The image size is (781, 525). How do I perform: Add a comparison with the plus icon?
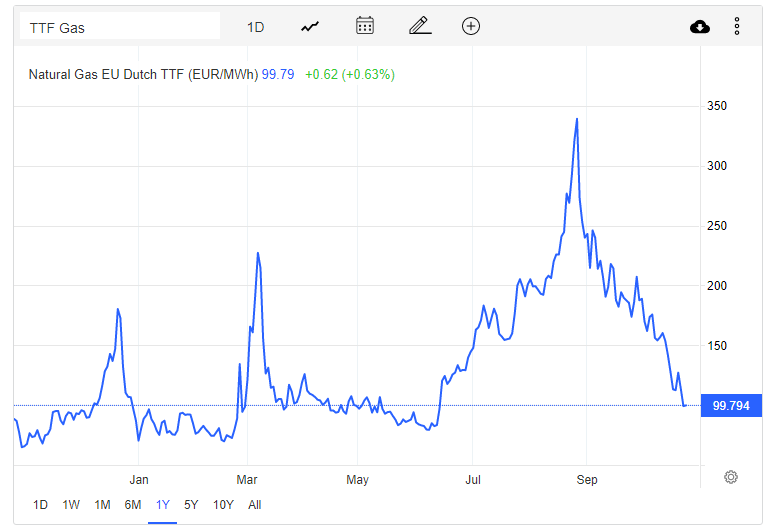[471, 26]
